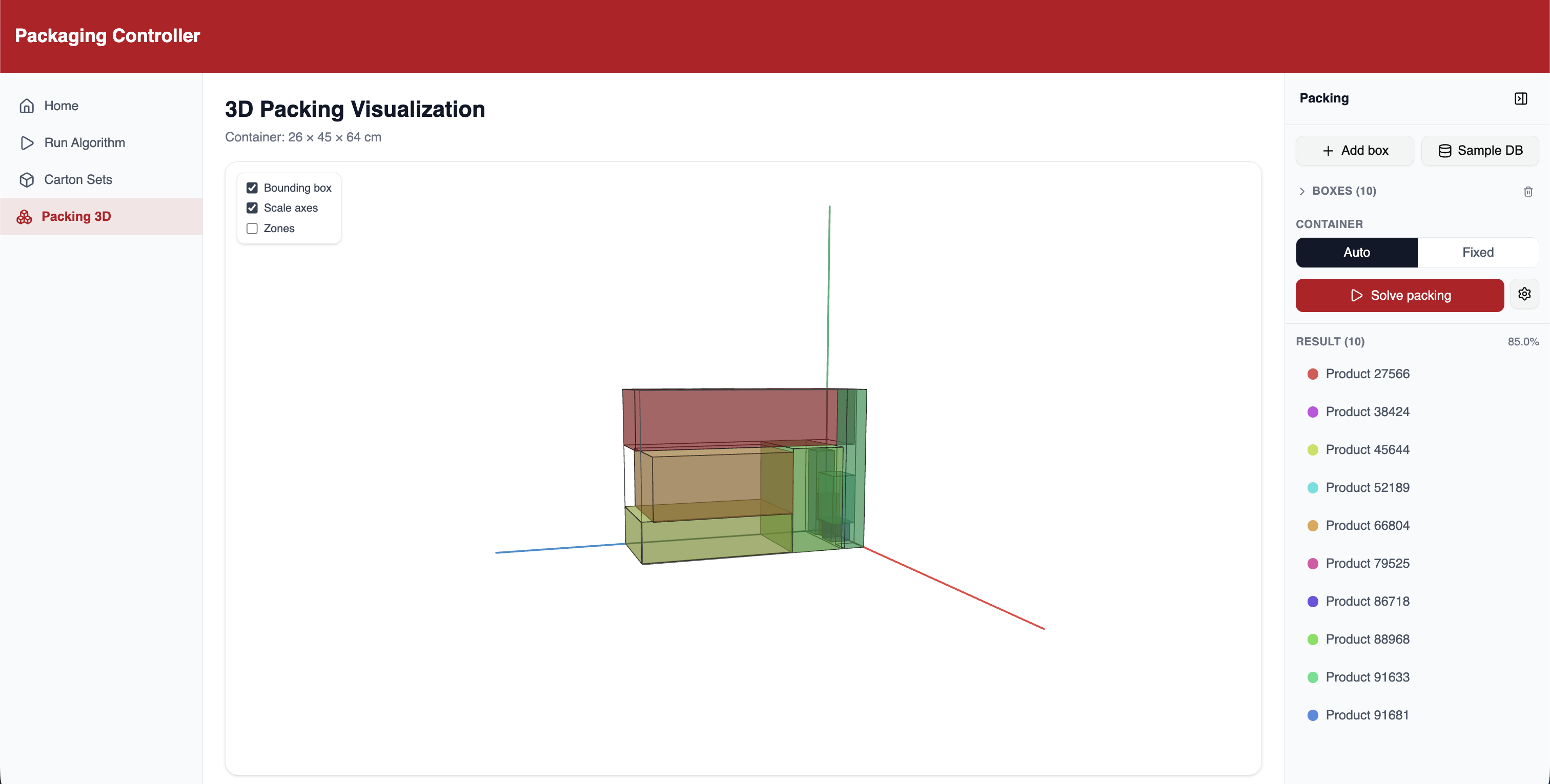1550x784 pixels.
Task: Open packing settings gear icon
Action: [x=1524, y=294]
